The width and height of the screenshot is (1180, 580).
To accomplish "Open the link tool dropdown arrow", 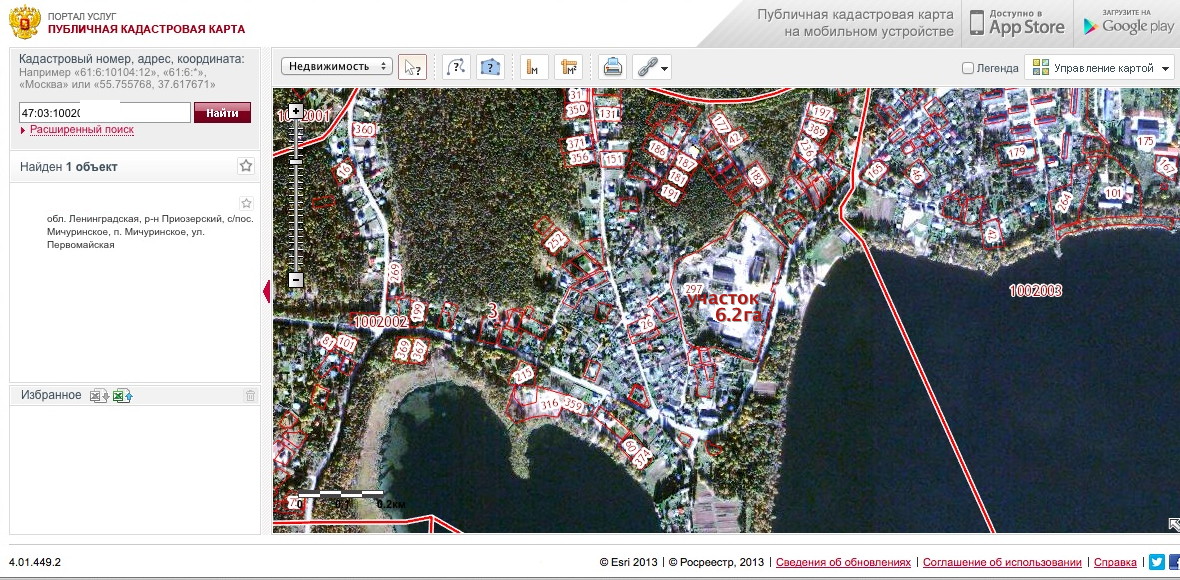I will click(x=664, y=69).
